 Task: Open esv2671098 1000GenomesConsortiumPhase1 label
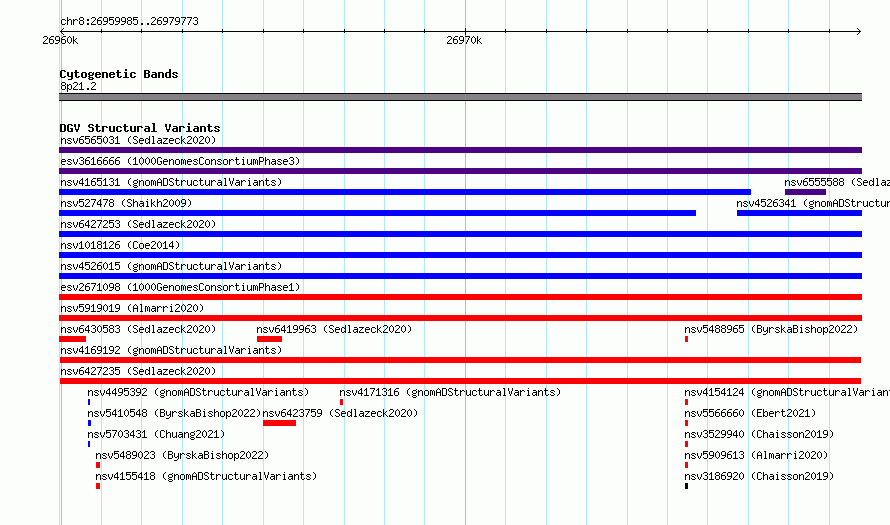(180, 287)
